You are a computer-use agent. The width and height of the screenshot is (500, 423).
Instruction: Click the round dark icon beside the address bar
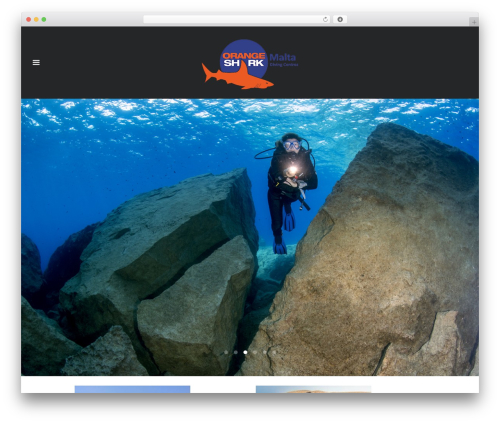click(340, 19)
